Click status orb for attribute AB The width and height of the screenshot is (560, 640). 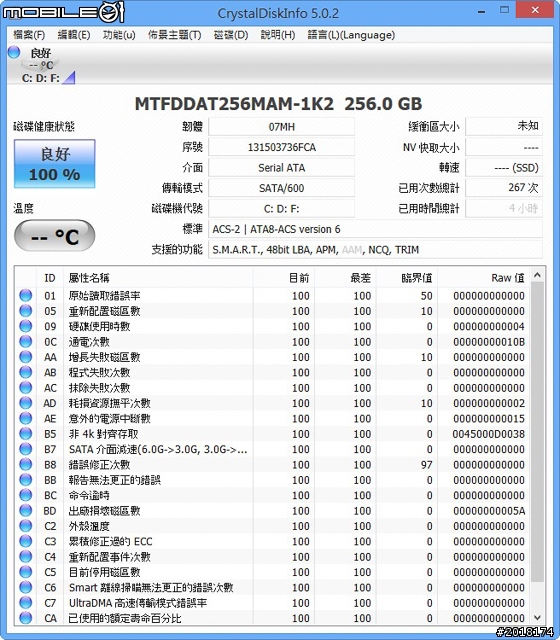pos(26,372)
